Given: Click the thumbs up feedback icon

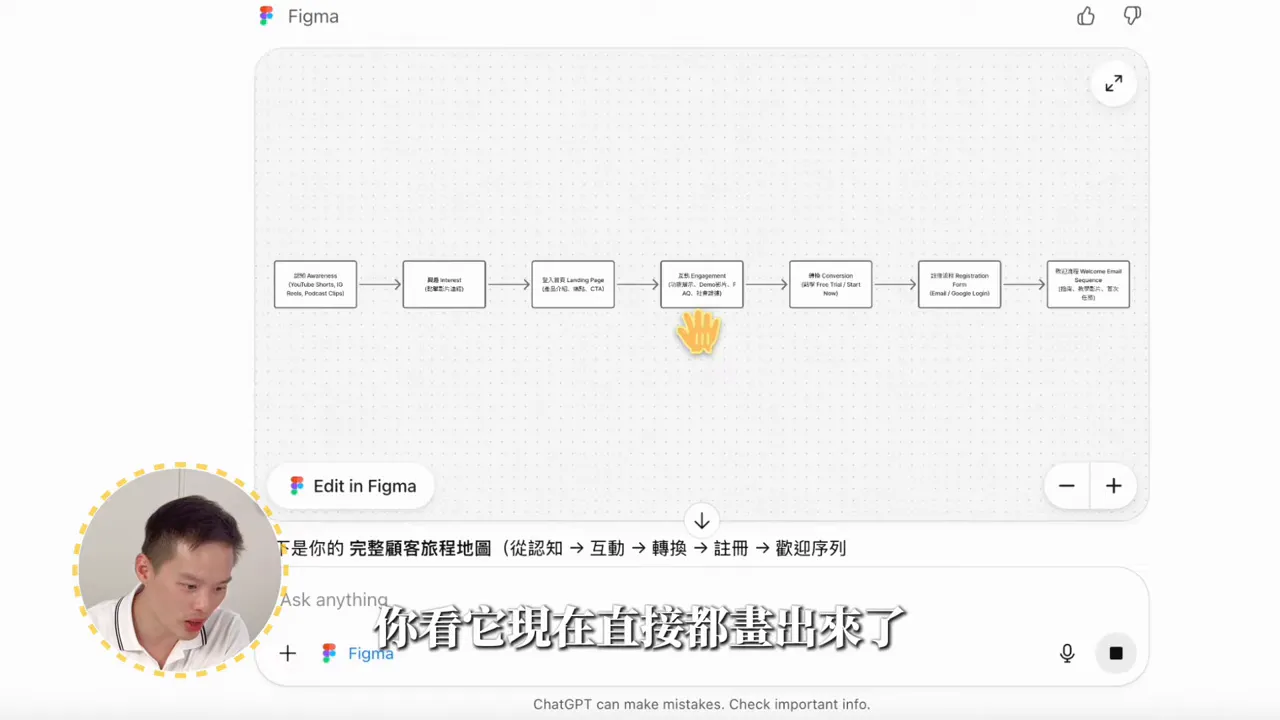Looking at the screenshot, I should click(x=1086, y=16).
